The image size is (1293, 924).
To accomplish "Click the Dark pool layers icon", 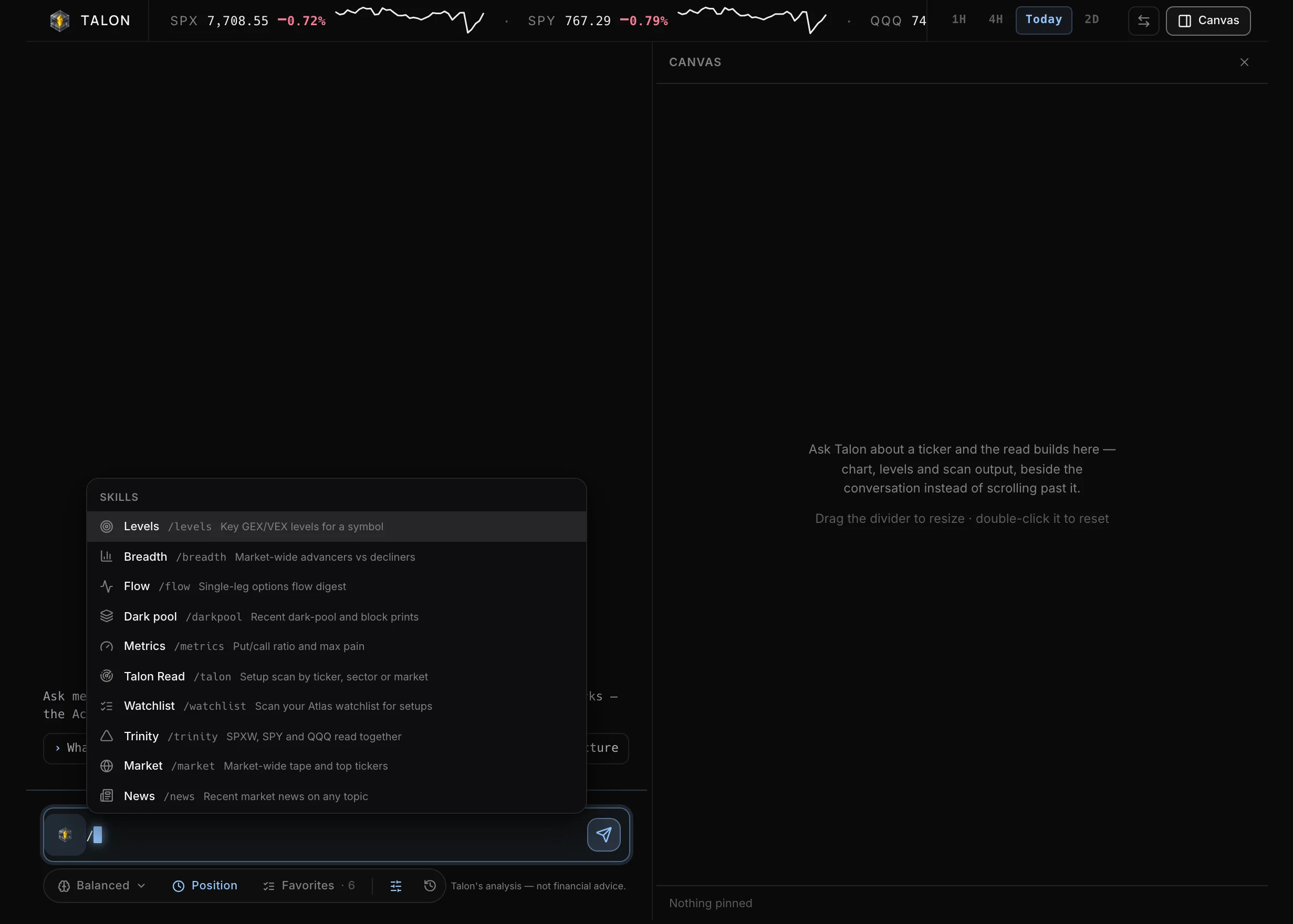I will pos(107,616).
